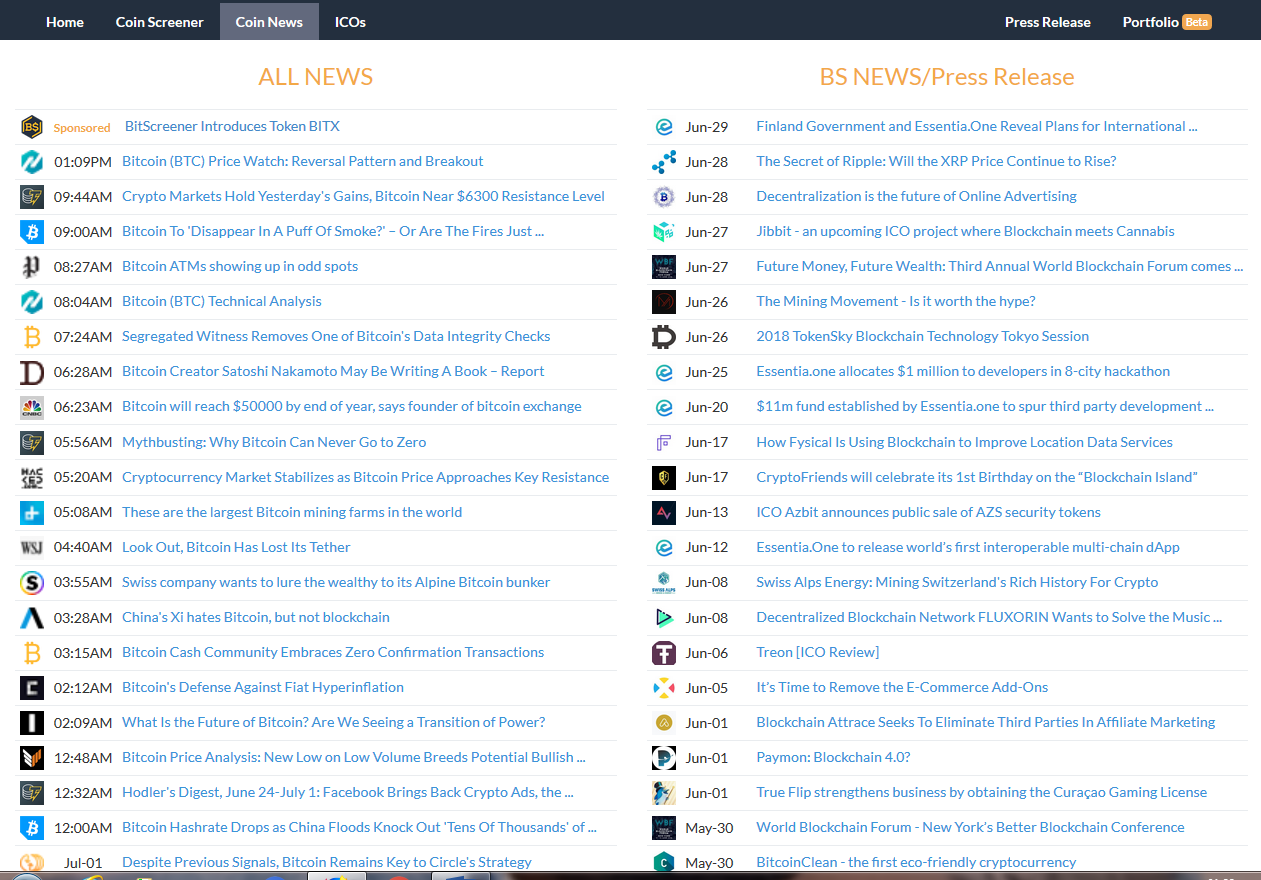Click Treon icon beside 'Treon [ICO Review]'
This screenshot has height=880, width=1261.
664,653
